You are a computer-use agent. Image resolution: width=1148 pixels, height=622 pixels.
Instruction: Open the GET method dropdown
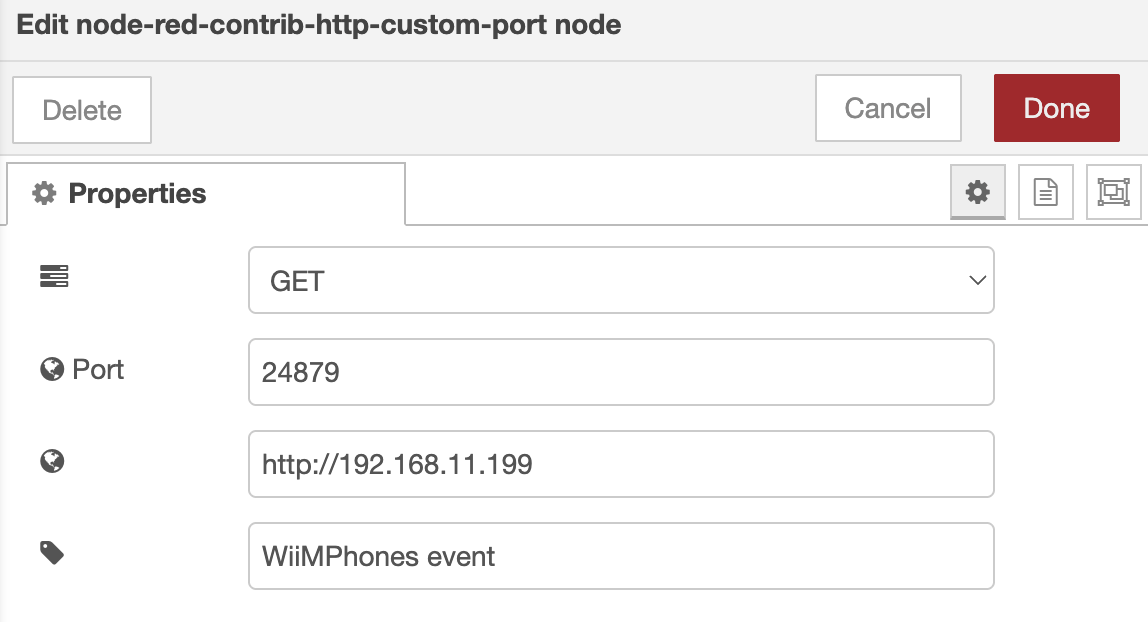click(620, 280)
